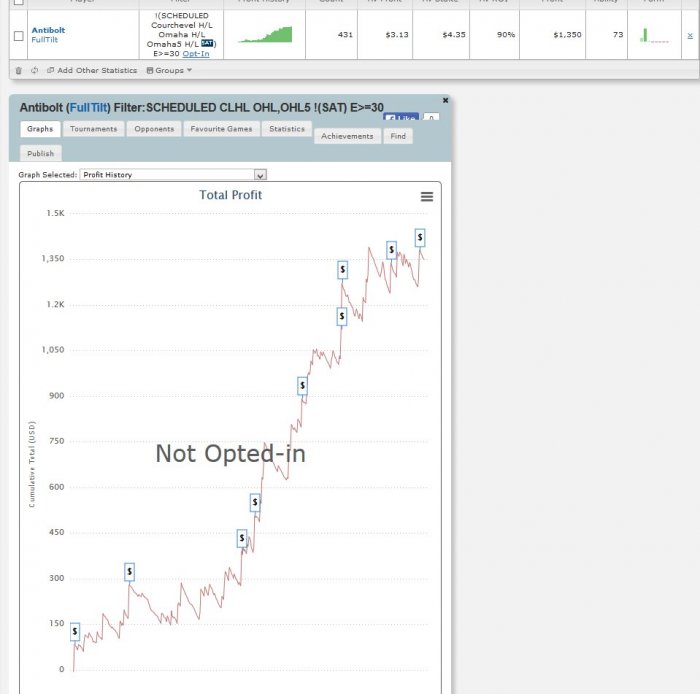Open the chart hamburger menu
The image size is (700, 694).
coord(427,196)
